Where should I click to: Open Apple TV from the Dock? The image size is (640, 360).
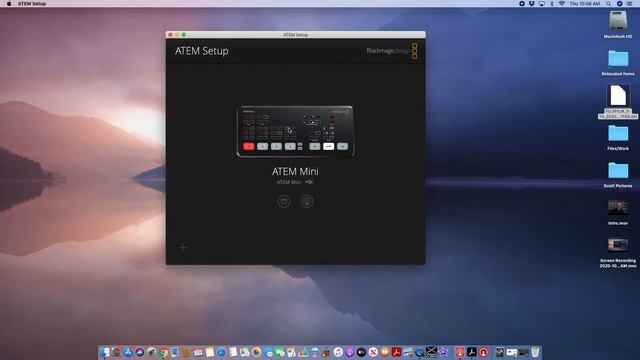coord(361,352)
